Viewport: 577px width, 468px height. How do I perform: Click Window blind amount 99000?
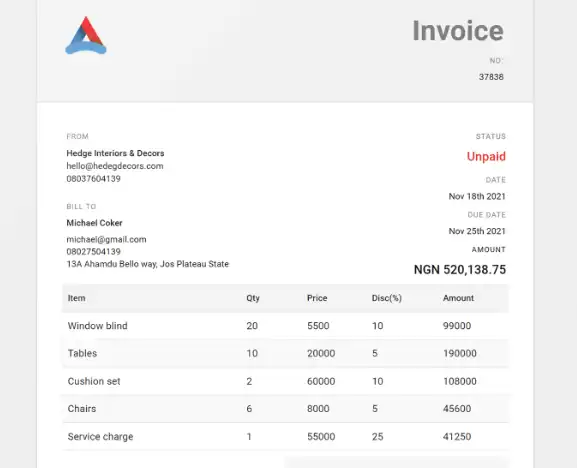point(457,326)
